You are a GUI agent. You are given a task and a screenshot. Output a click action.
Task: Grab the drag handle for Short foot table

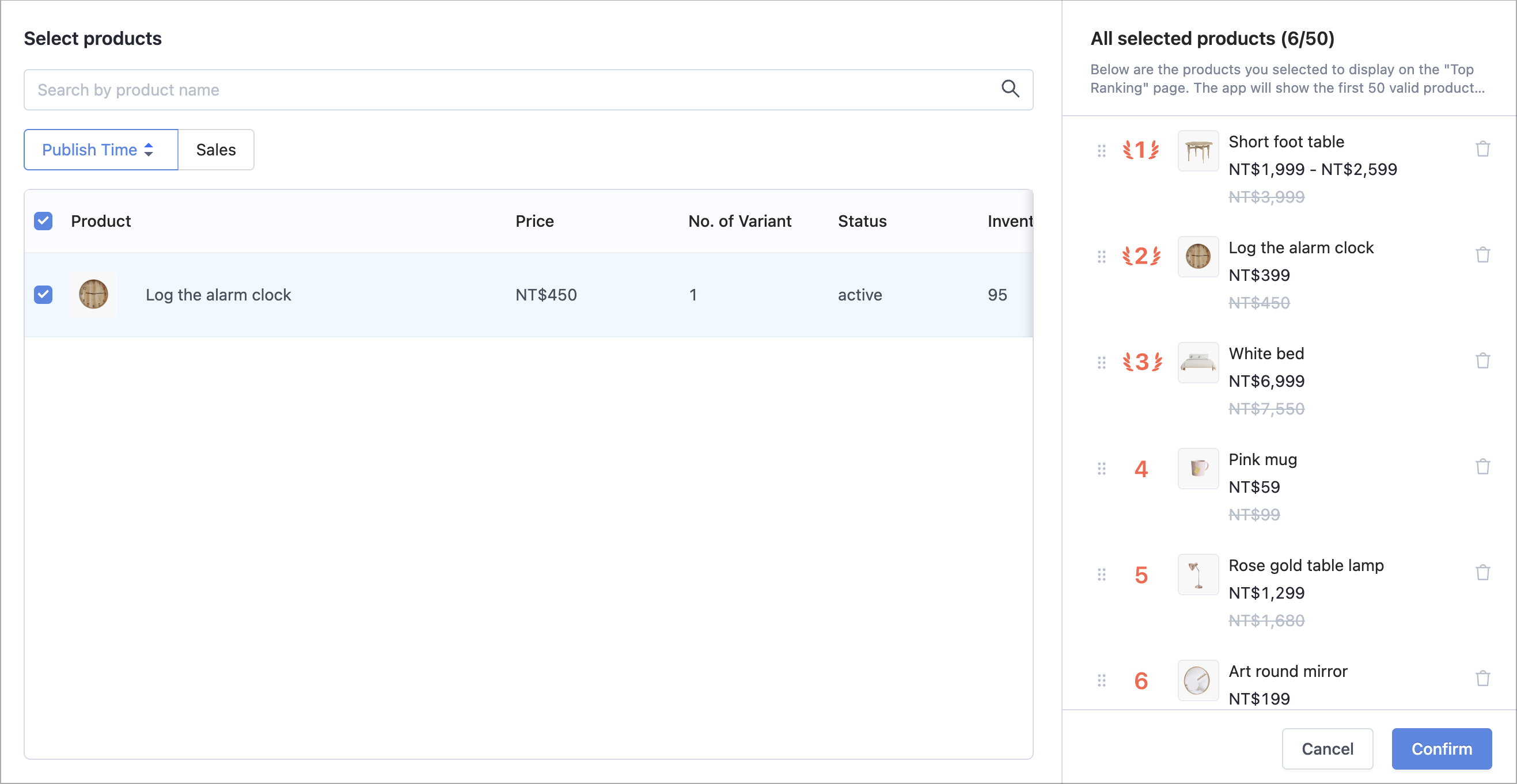click(x=1101, y=151)
